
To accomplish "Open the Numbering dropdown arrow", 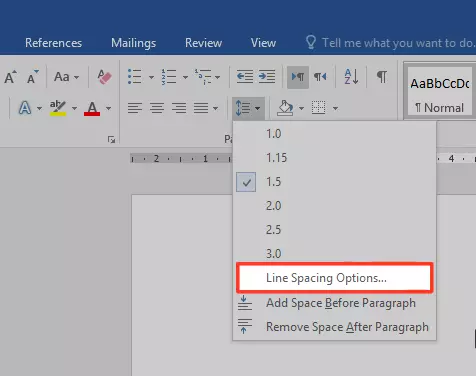I will click(185, 77).
